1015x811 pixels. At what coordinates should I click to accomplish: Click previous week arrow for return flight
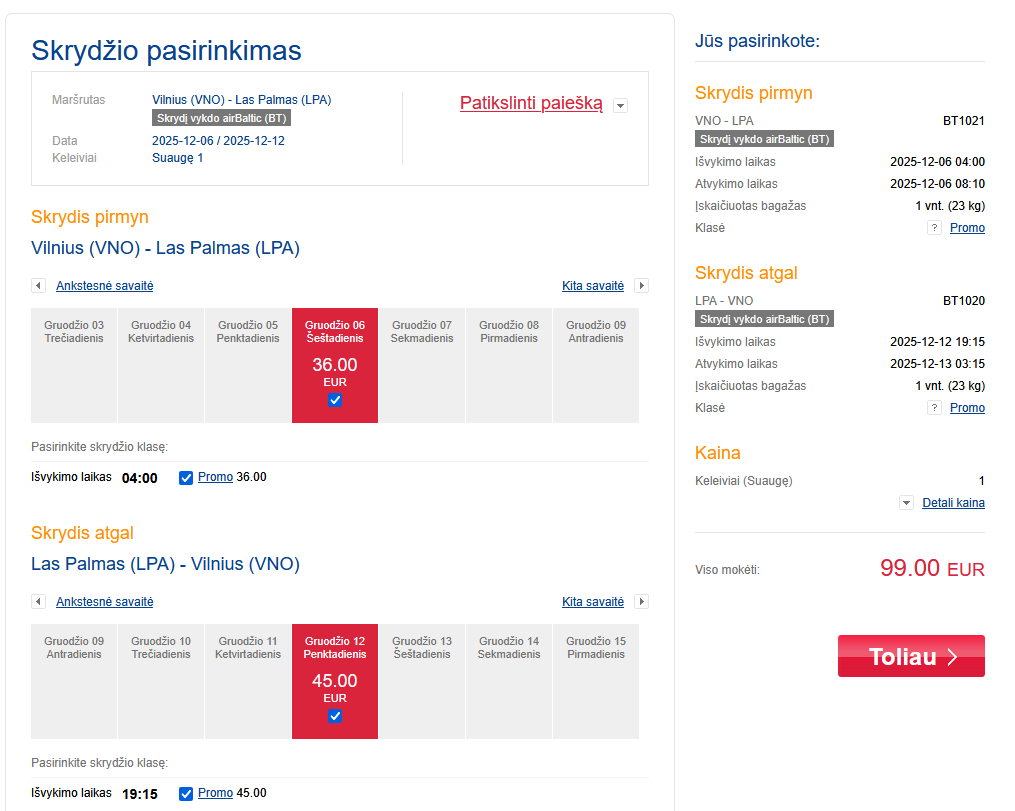[x=38, y=602]
